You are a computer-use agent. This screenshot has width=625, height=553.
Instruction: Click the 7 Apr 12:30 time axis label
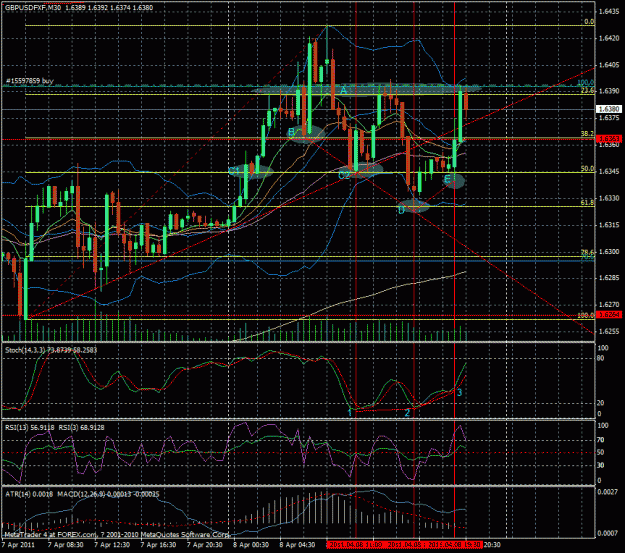point(112,545)
